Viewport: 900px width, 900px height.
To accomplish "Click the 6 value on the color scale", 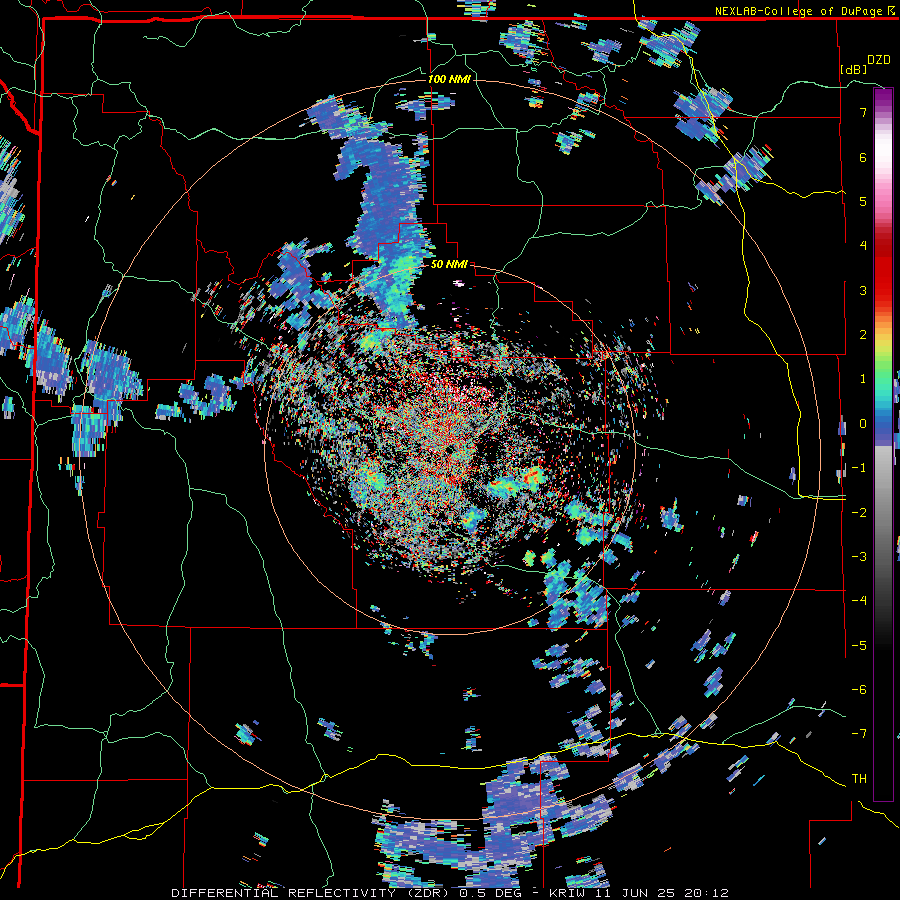I will point(863,157).
